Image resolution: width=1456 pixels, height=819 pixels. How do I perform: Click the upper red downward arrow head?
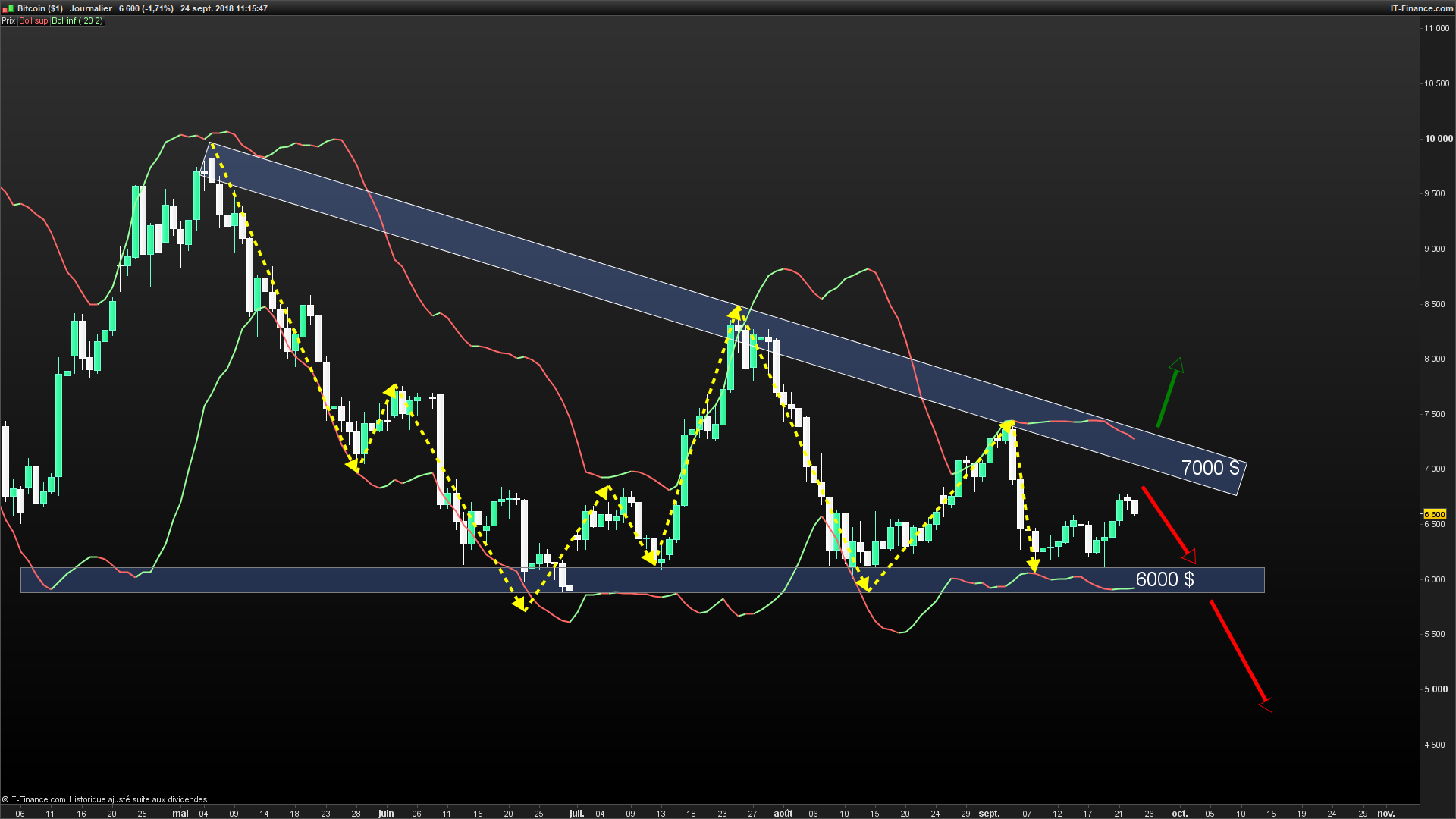tap(1190, 557)
